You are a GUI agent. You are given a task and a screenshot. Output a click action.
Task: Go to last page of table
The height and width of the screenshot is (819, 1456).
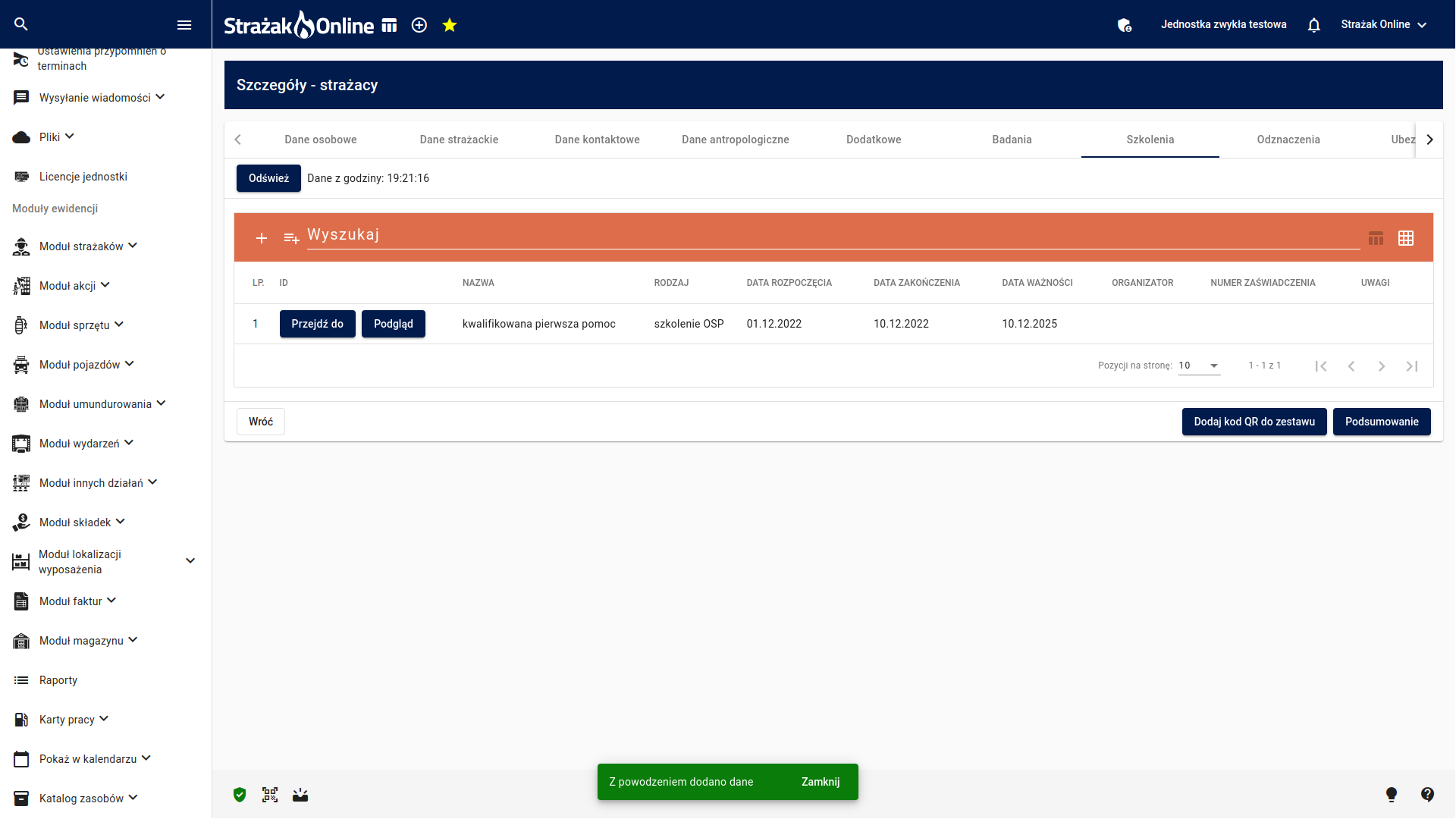tap(1412, 366)
